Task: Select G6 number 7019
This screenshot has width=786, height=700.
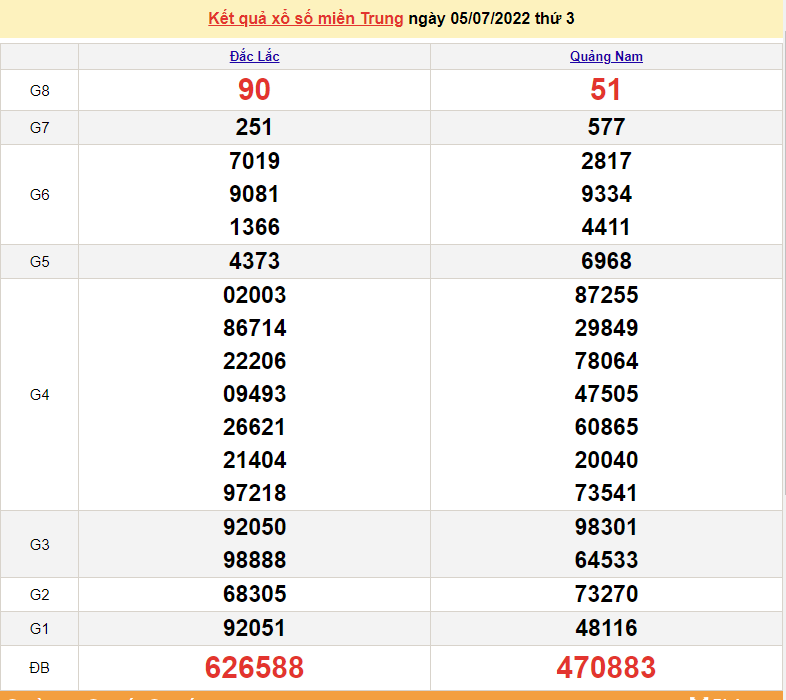Action: point(254,161)
